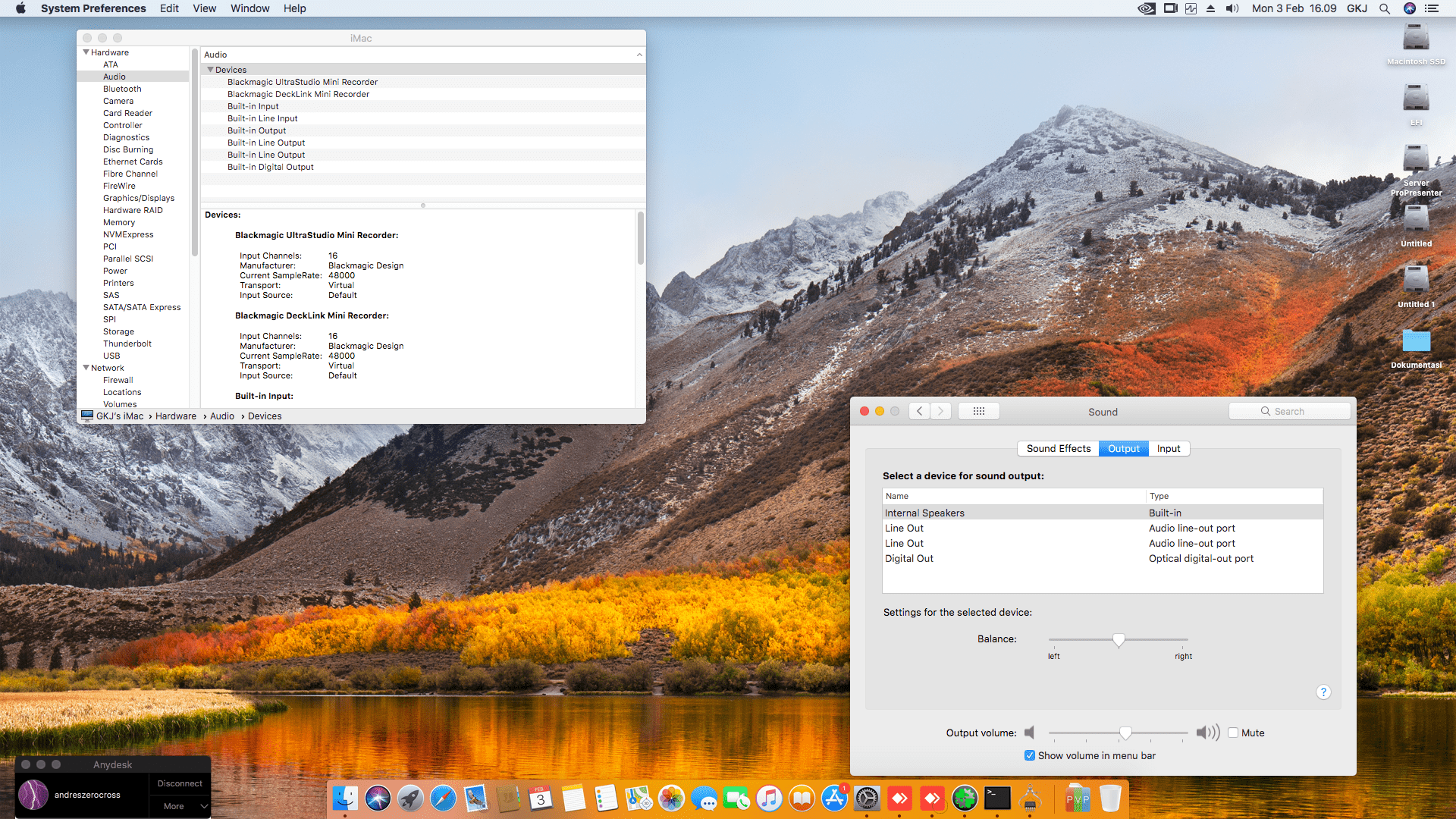Open the Macintosh SSD drive icon
The image size is (1456, 819).
coord(1415,38)
